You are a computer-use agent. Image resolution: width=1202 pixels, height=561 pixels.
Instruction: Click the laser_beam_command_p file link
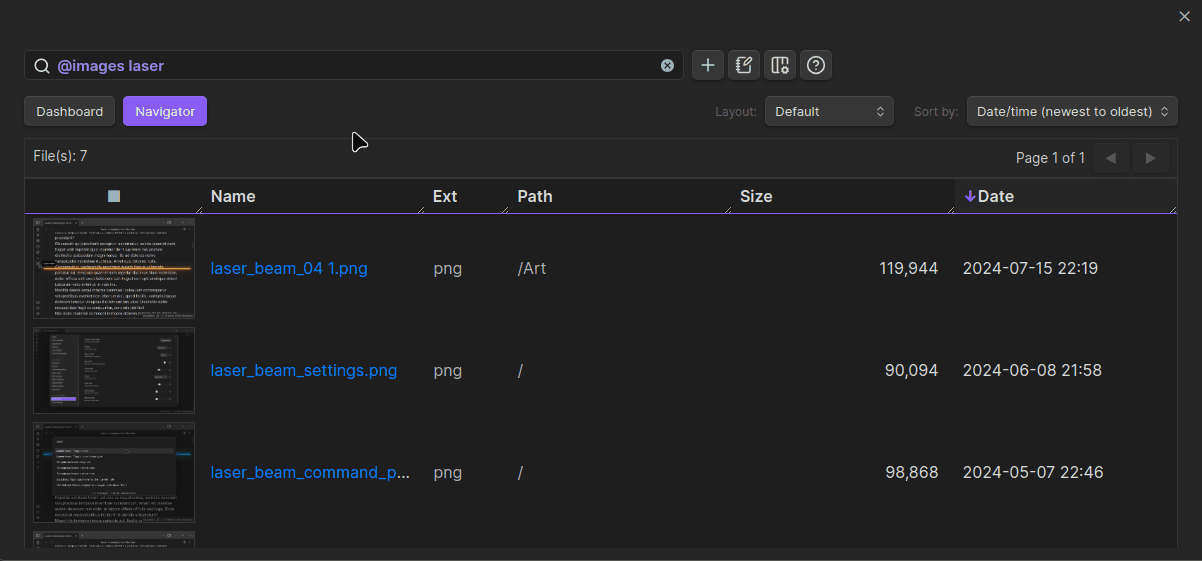tap(310, 472)
